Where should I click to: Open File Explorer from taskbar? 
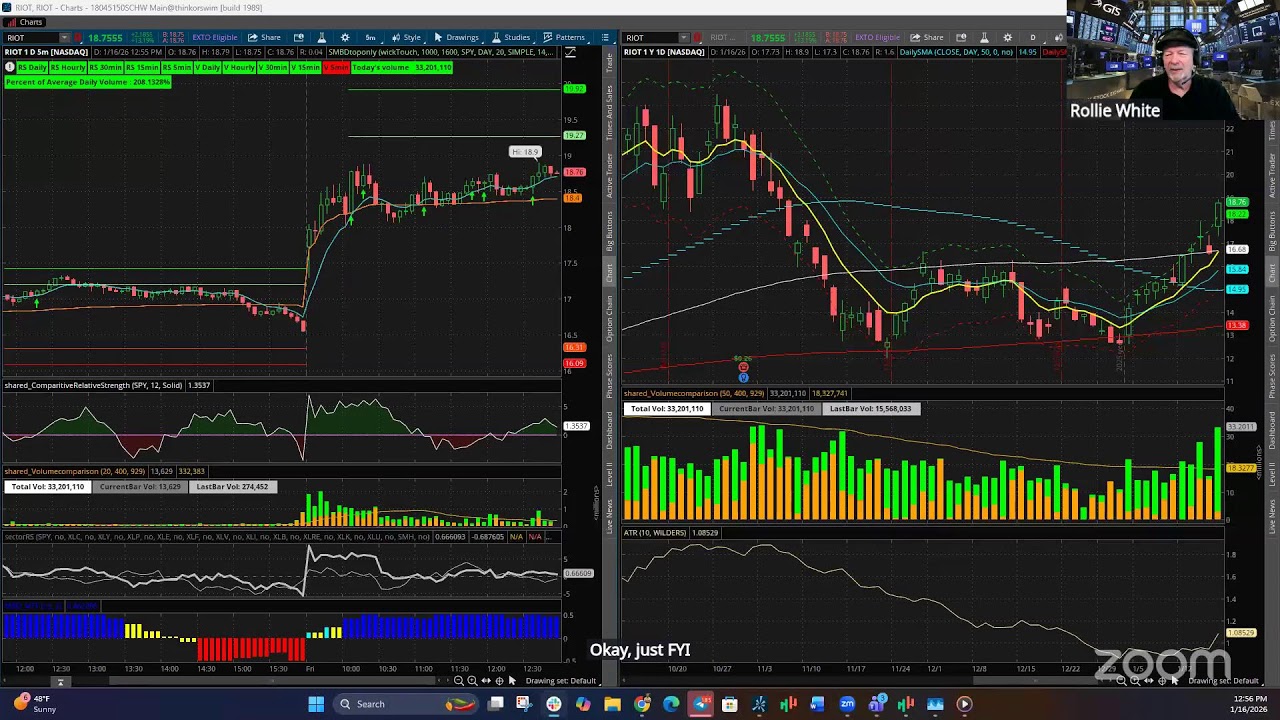(613, 704)
